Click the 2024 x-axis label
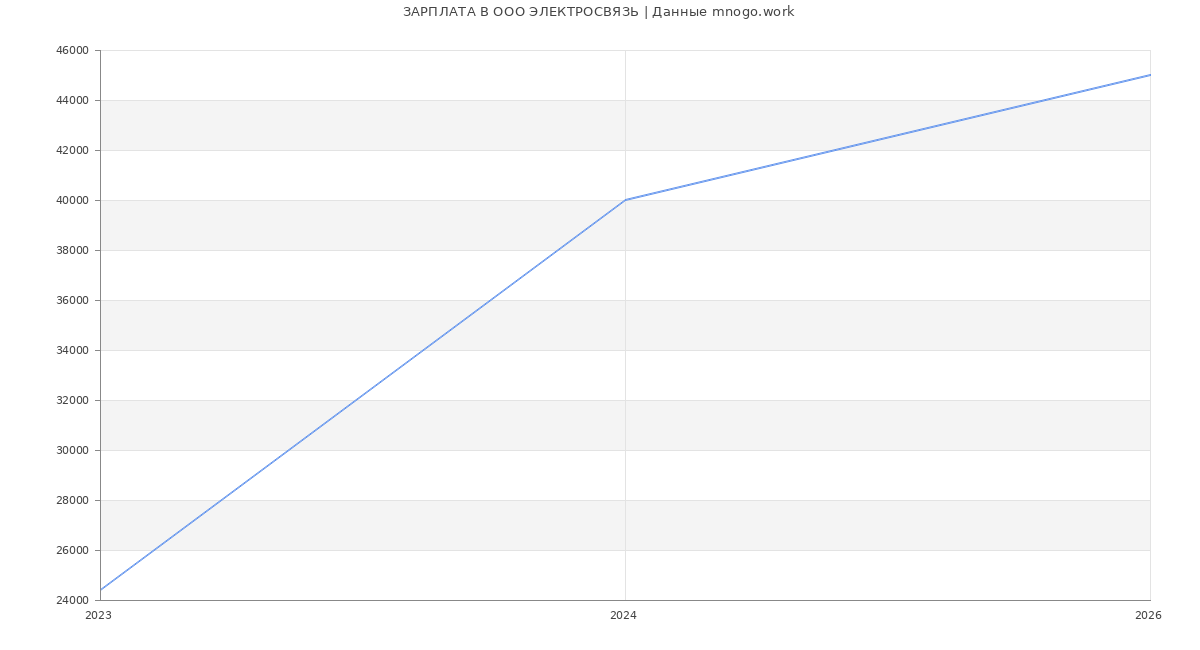1200x650 pixels. pyautogui.click(x=623, y=615)
